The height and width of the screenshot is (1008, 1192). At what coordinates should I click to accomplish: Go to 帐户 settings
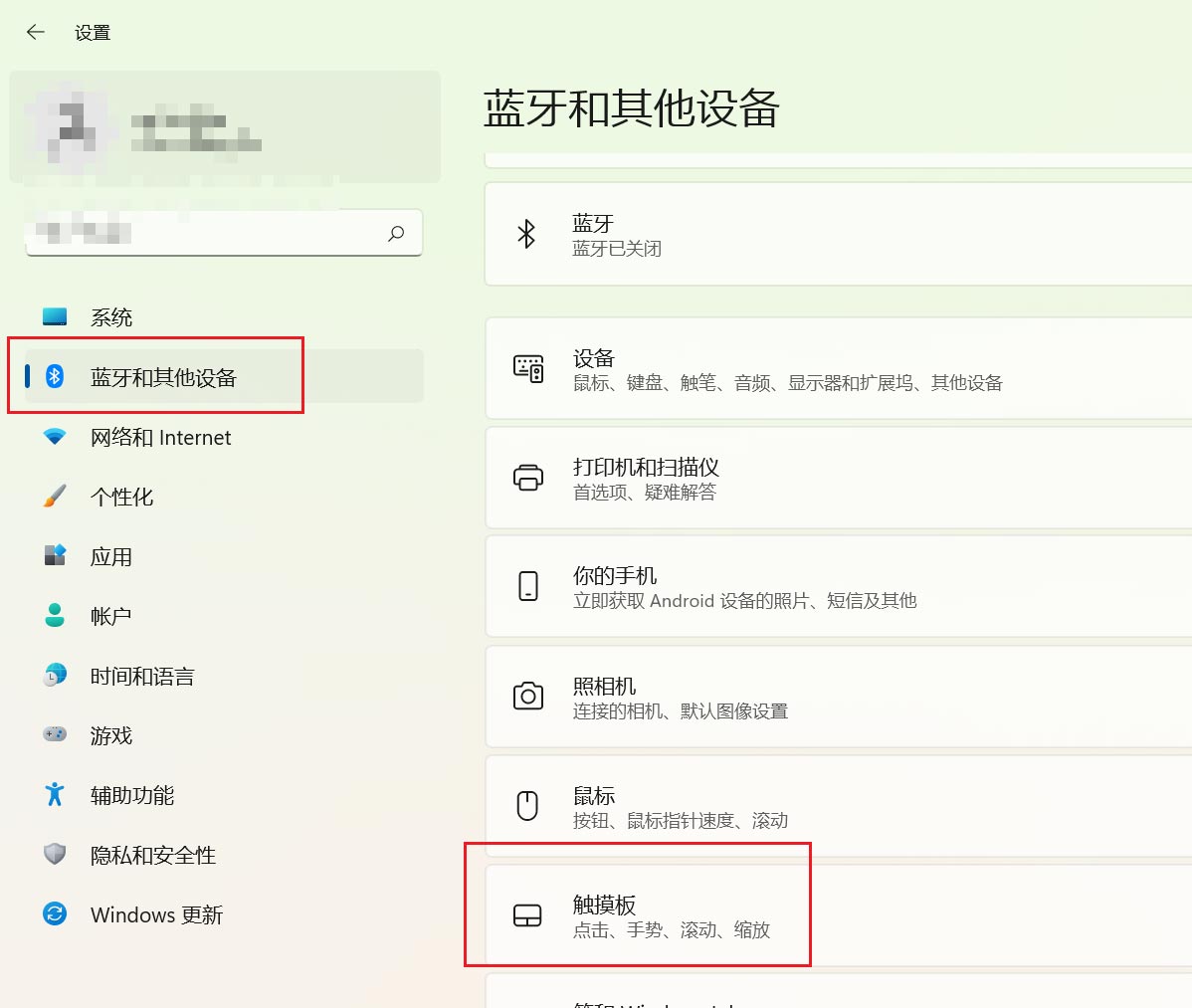pos(110,617)
